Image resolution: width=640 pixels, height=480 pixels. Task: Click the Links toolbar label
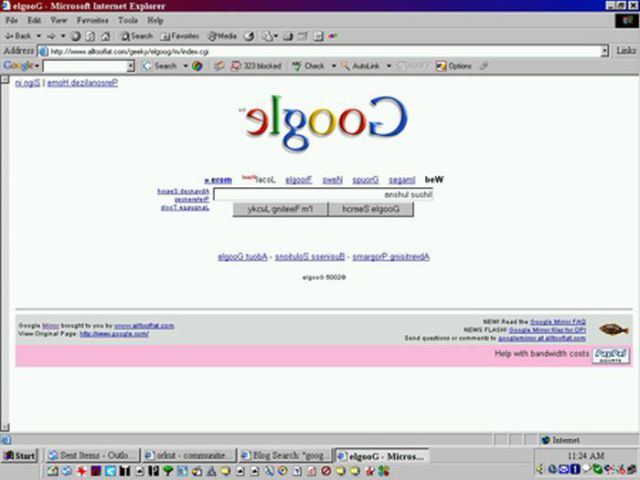coord(626,51)
